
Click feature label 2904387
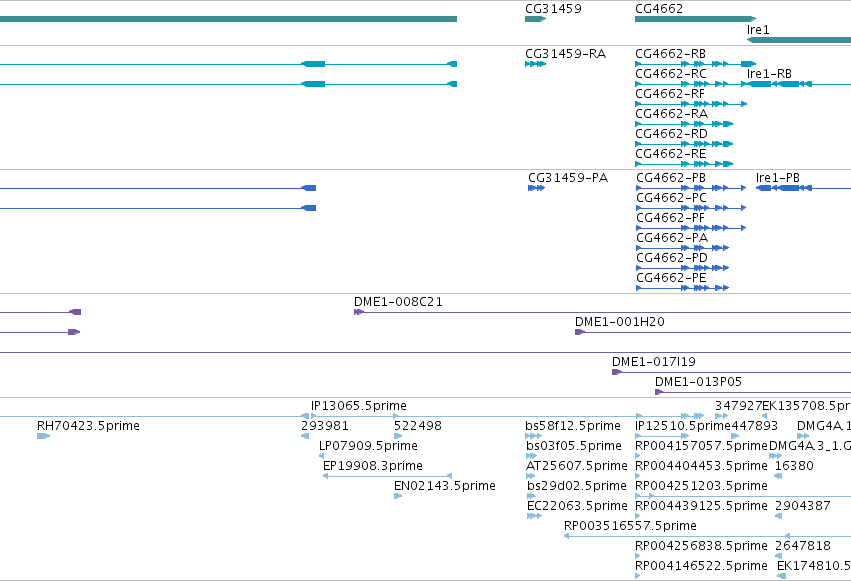tap(803, 507)
